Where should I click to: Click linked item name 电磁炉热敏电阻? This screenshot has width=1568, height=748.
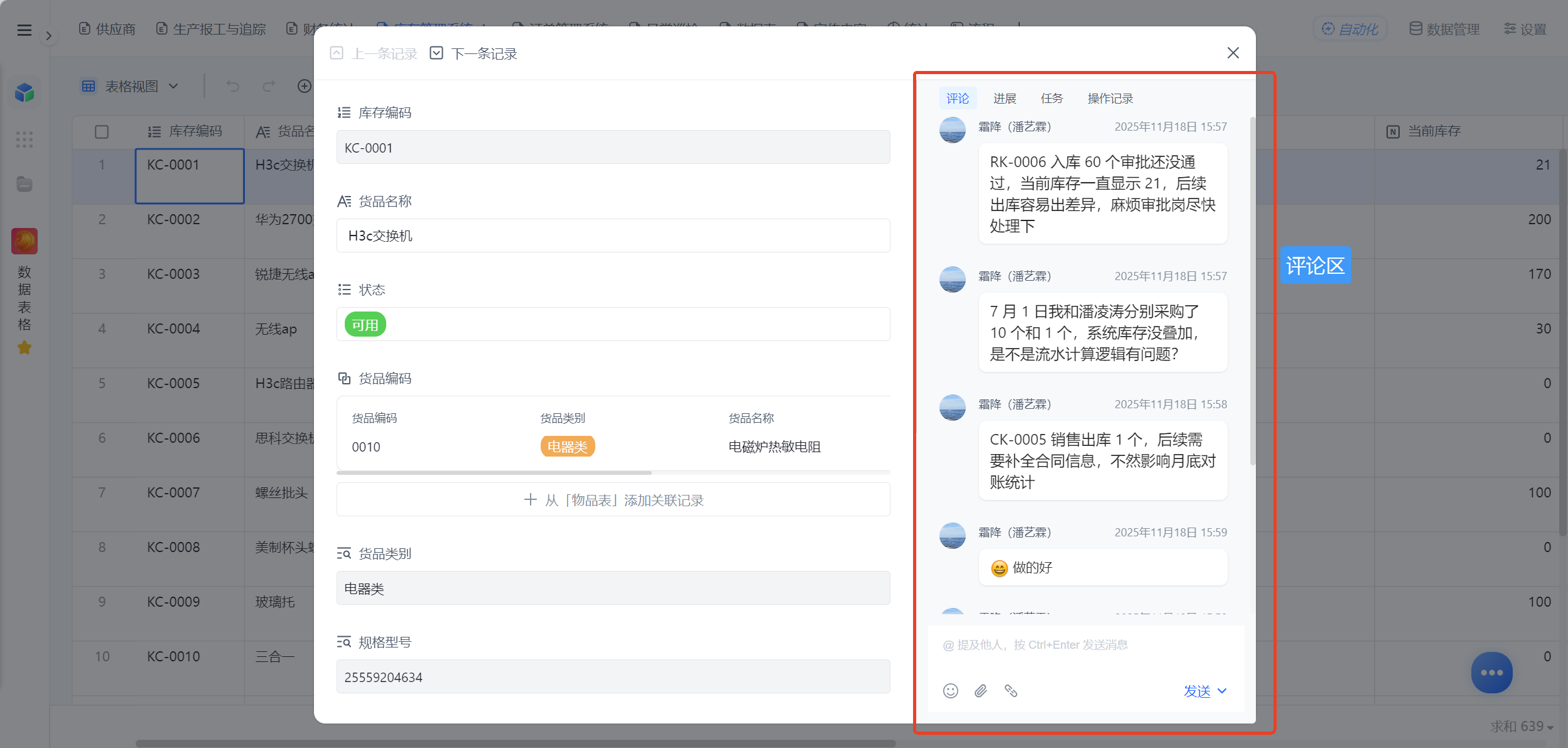pos(774,447)
